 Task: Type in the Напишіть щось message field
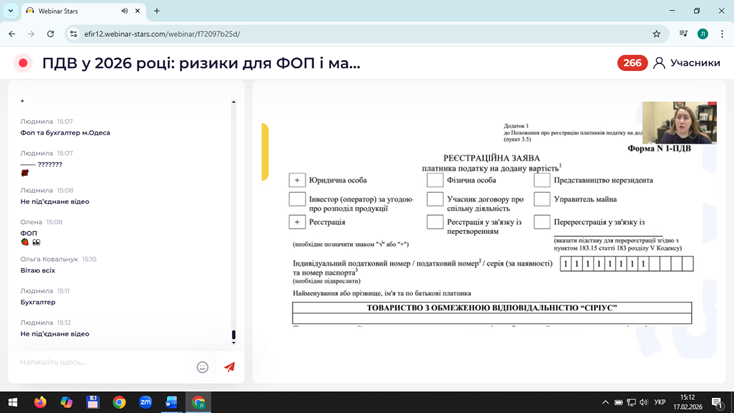coord(100,362)
